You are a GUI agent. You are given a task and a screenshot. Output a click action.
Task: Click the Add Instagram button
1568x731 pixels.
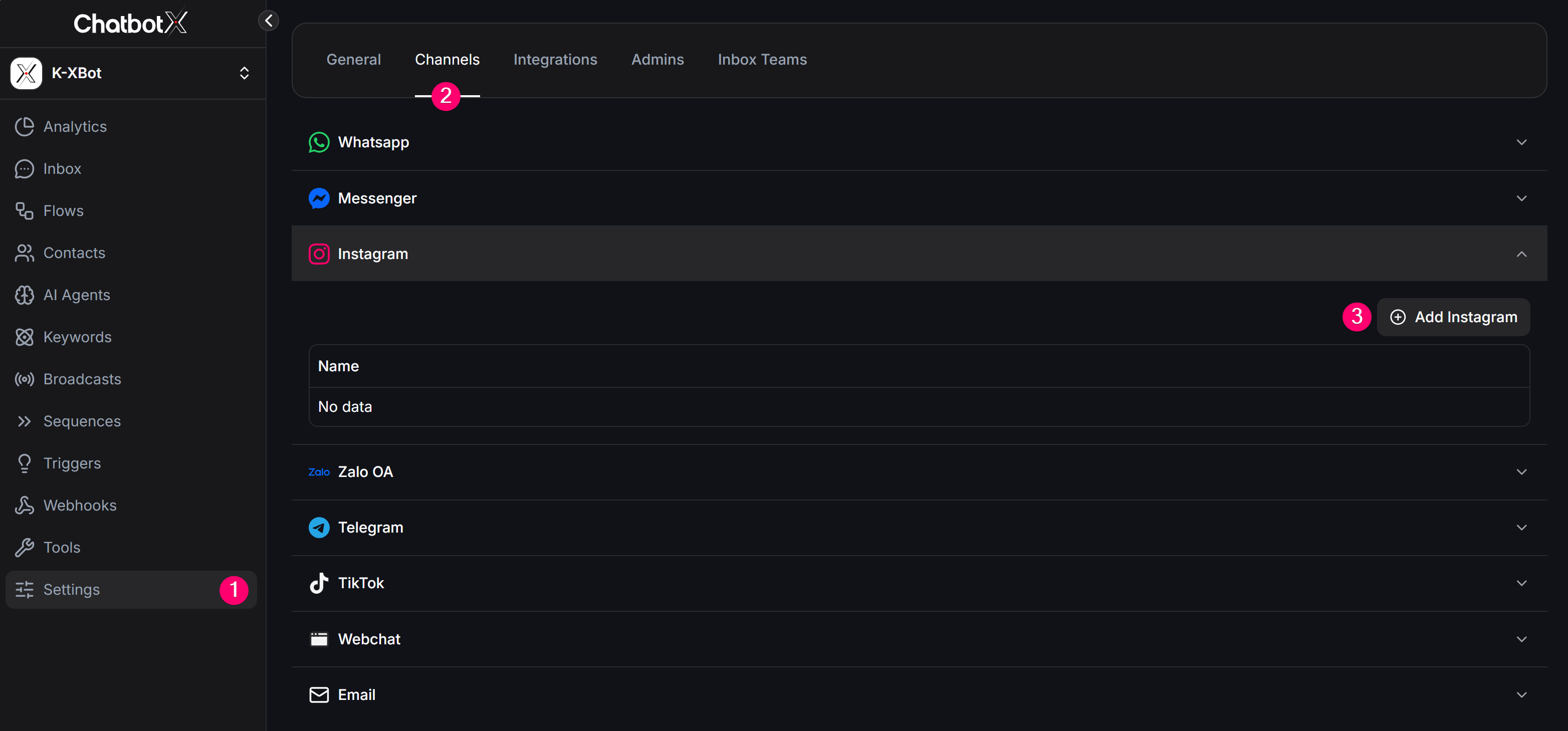click(1453, 317)
